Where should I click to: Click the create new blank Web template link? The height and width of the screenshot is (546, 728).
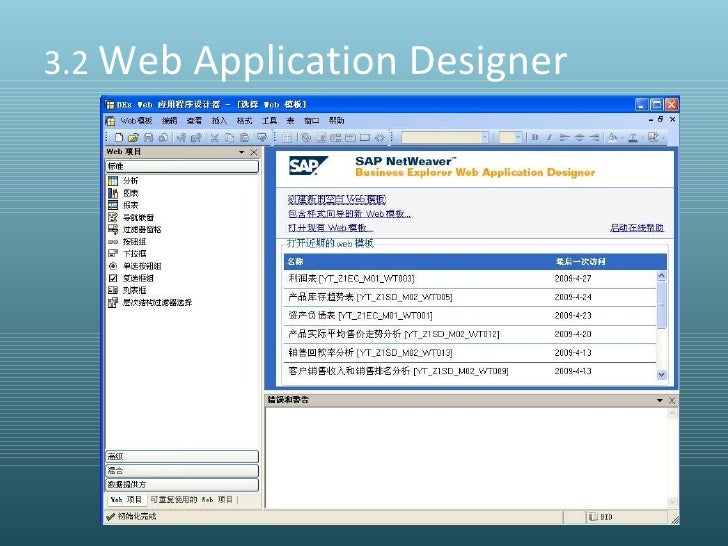tap(337, 200)
